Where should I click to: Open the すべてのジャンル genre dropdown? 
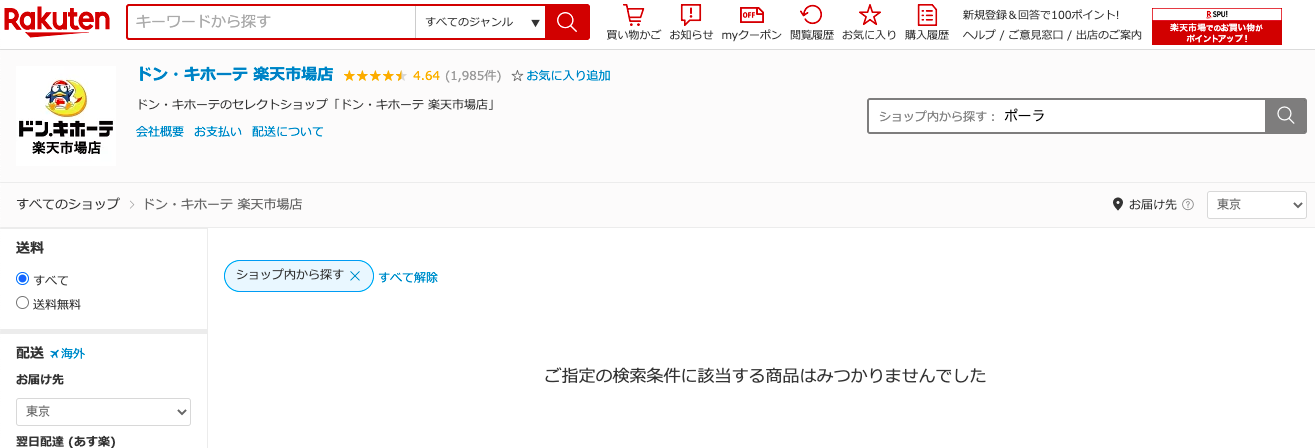[x=480, y=22]
